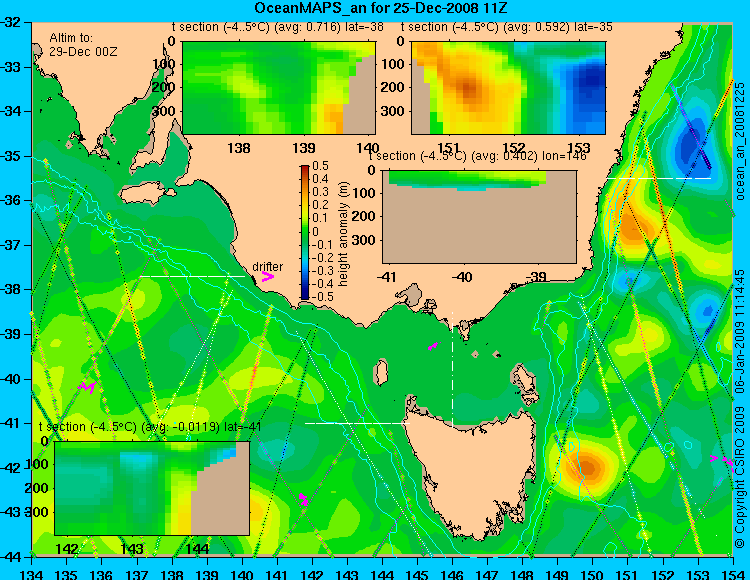Click the orange warm eddy east of Tasmania
This screenshot has height=580, width=750.
[587, 466]
